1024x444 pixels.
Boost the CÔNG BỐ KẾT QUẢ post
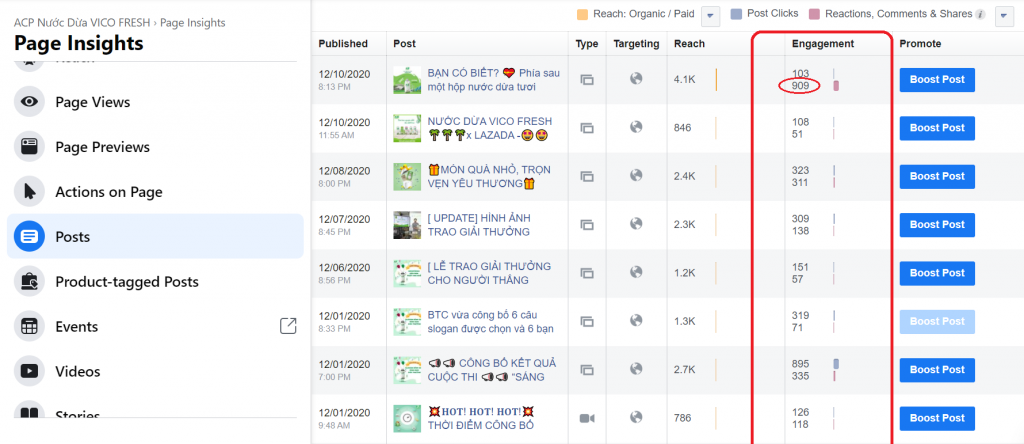(x=937, y=370)
